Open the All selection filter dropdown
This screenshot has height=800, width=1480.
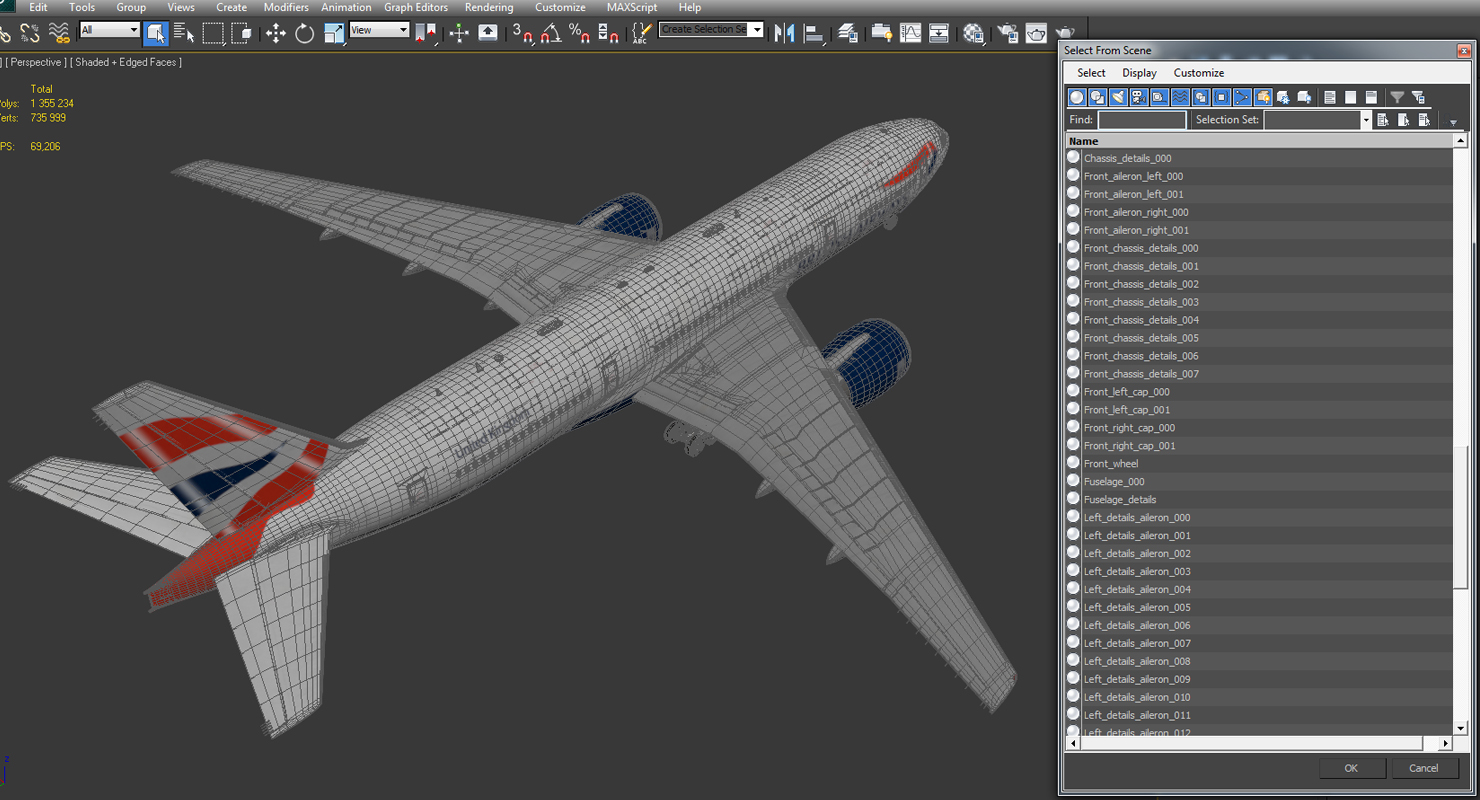[x=109, y=30]
